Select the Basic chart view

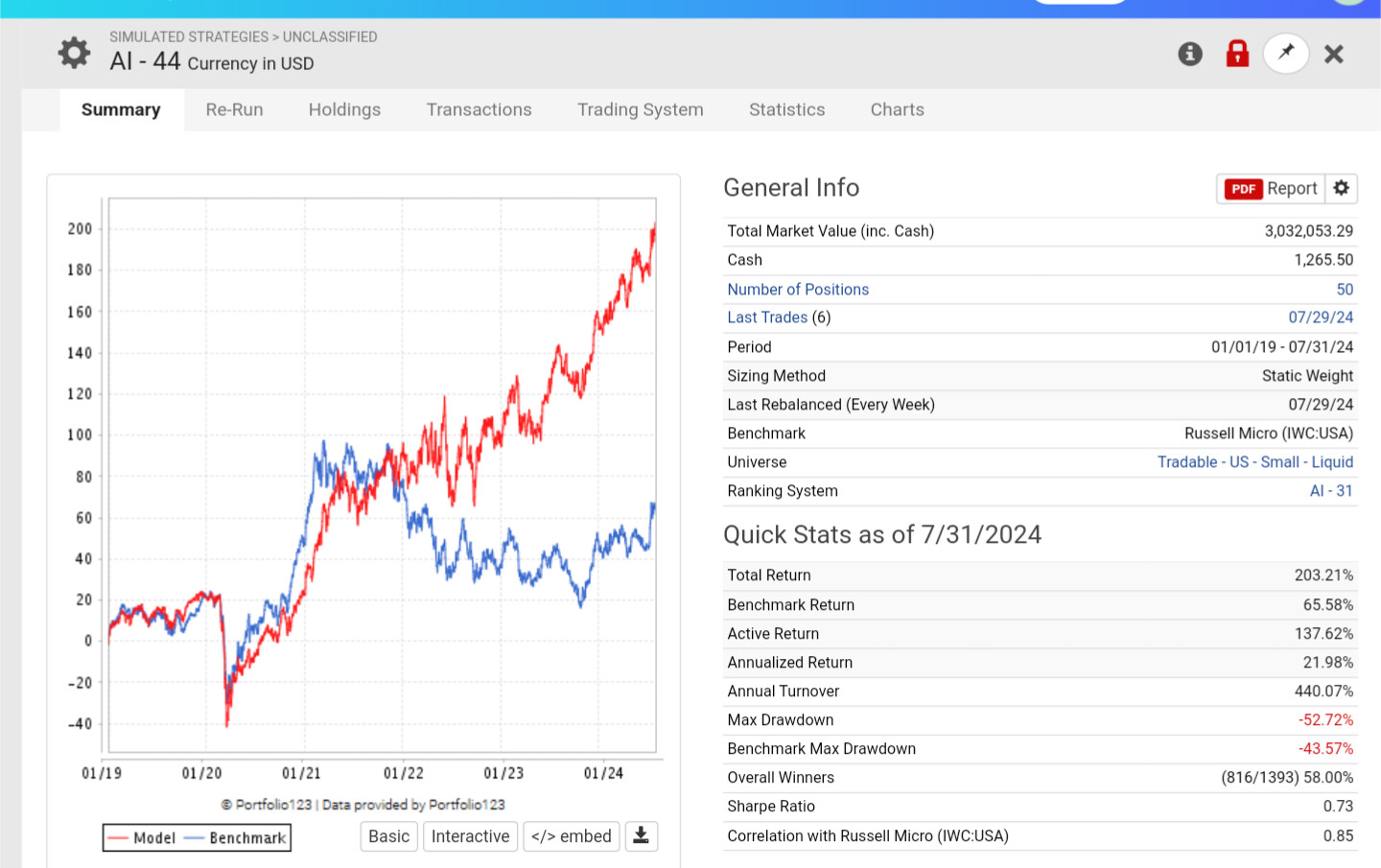(388, 836)
